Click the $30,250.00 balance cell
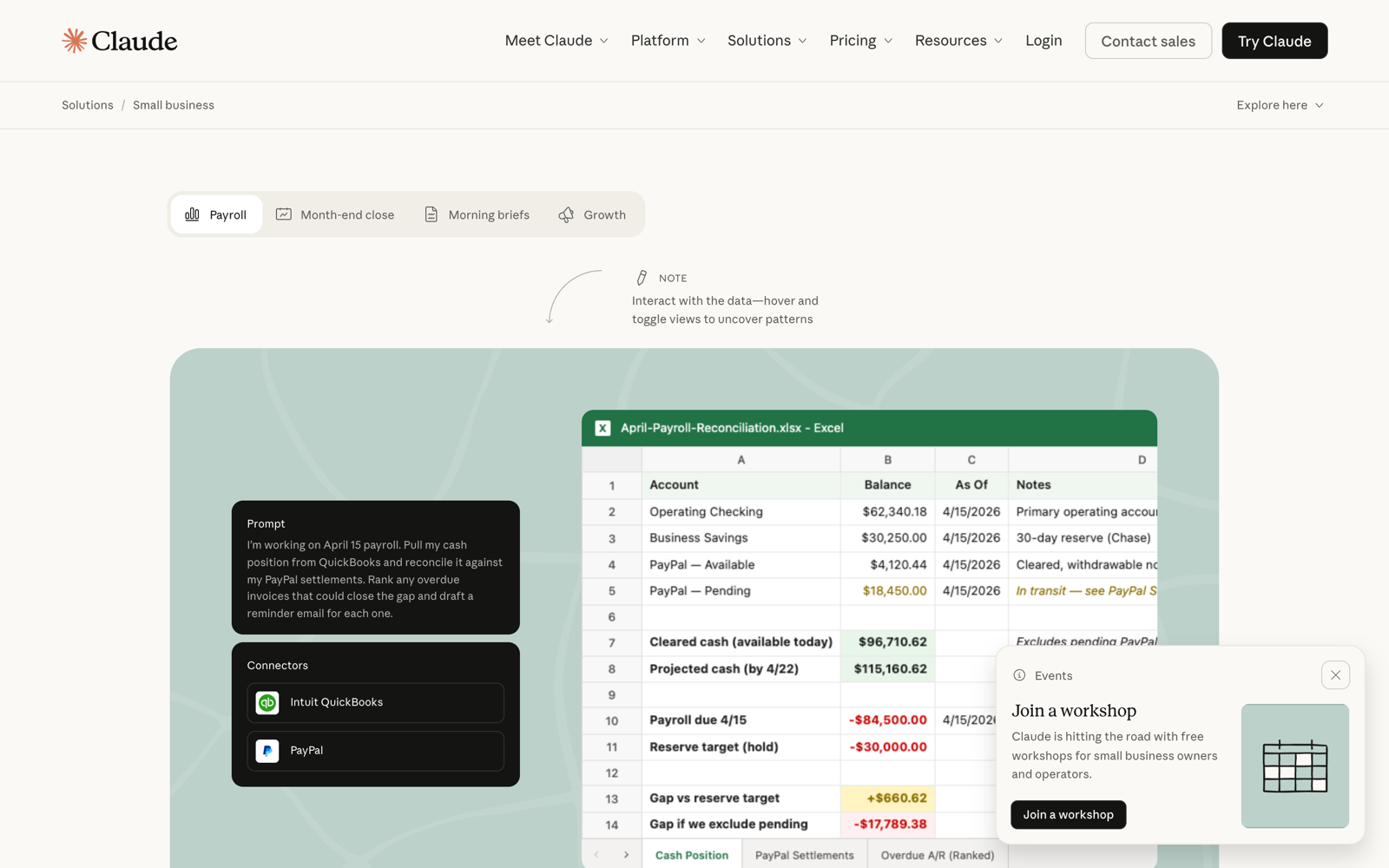This screenshot has width=1389, height=868. 888,538
